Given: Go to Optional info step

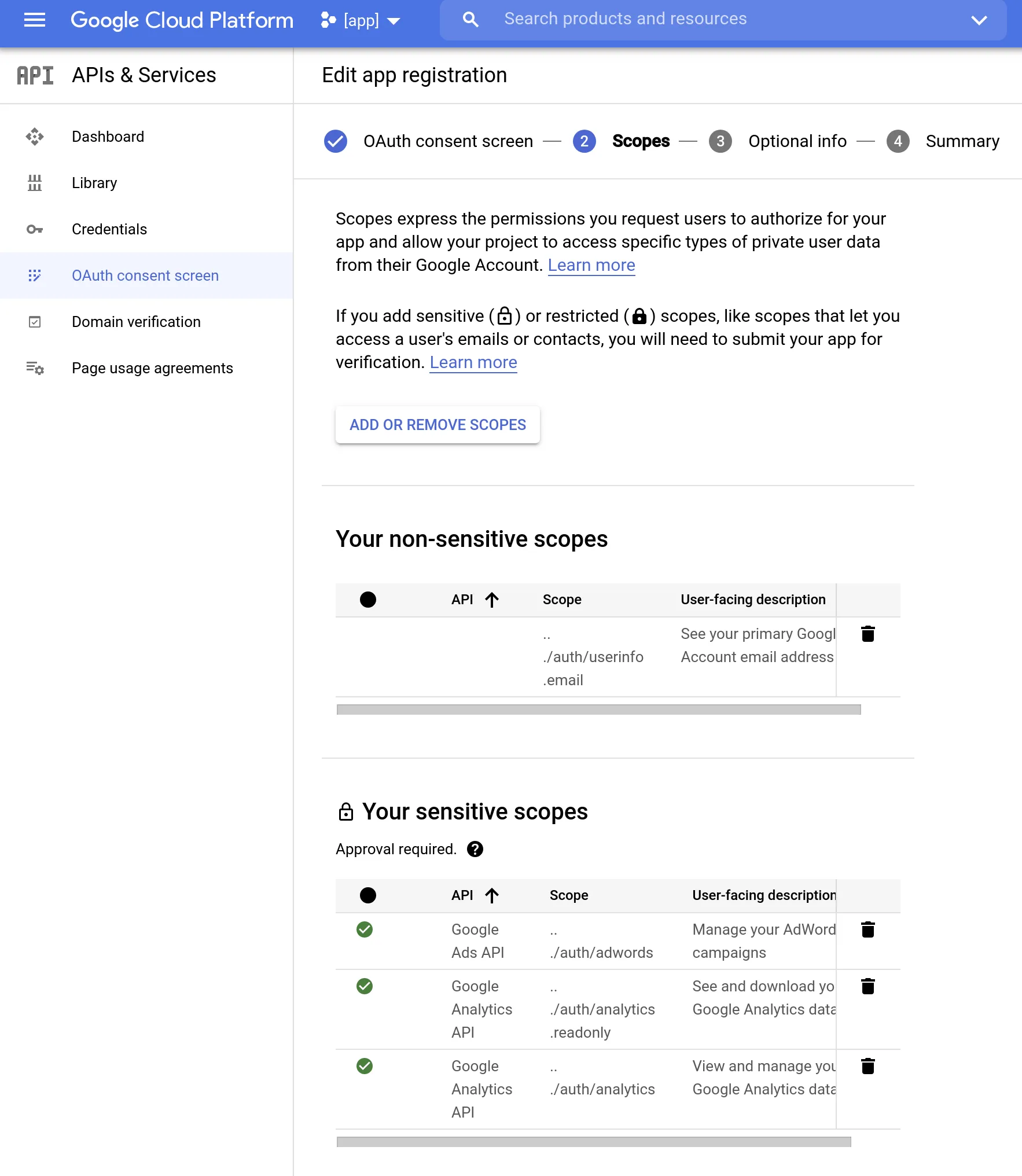Looking at the screenshot, I should (x=797, y=141).
